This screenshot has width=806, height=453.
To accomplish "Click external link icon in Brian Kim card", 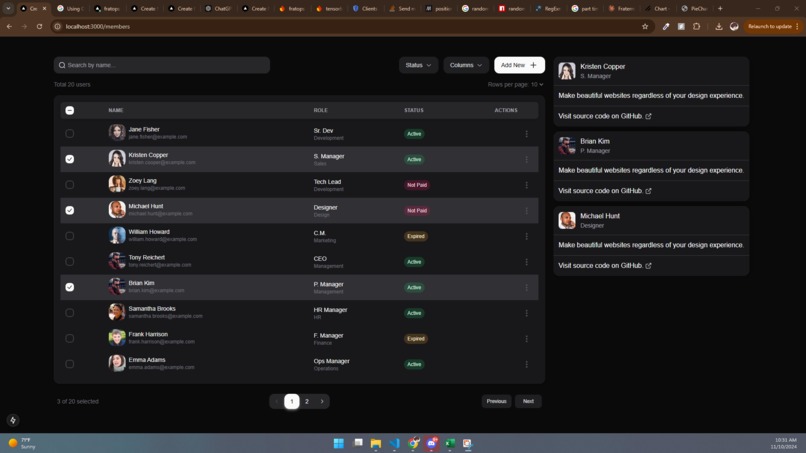I will pyautogui.click(x=648, y=191).
